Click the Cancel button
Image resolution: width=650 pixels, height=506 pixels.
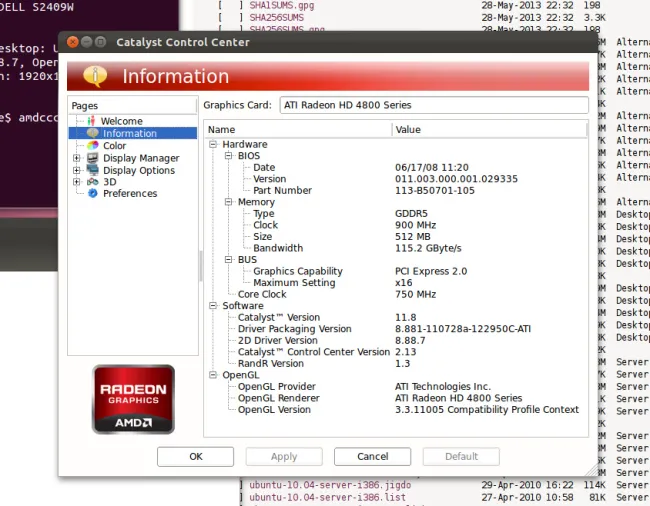pos(372,456)
